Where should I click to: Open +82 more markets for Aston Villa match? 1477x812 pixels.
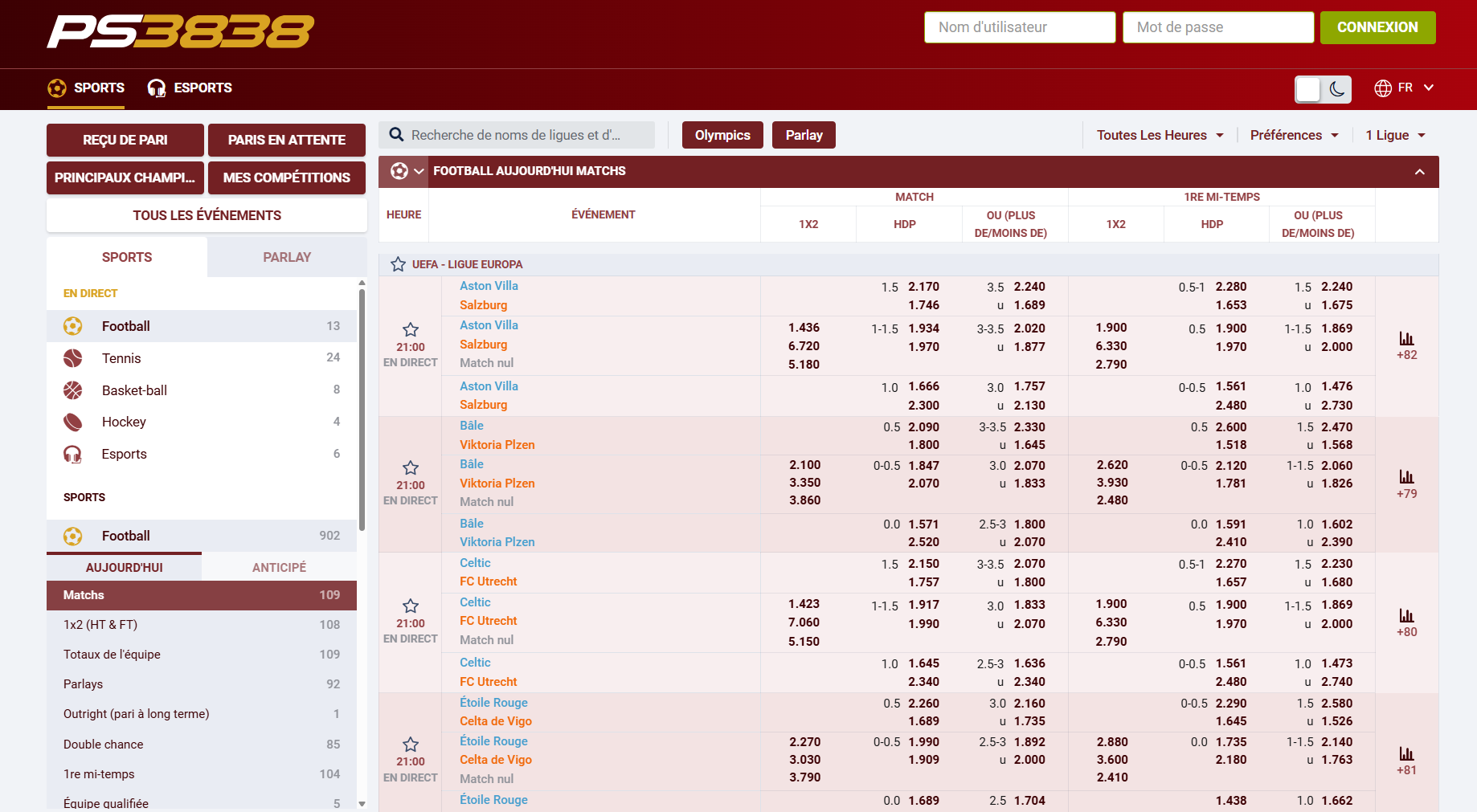[x=1406, y=346]
